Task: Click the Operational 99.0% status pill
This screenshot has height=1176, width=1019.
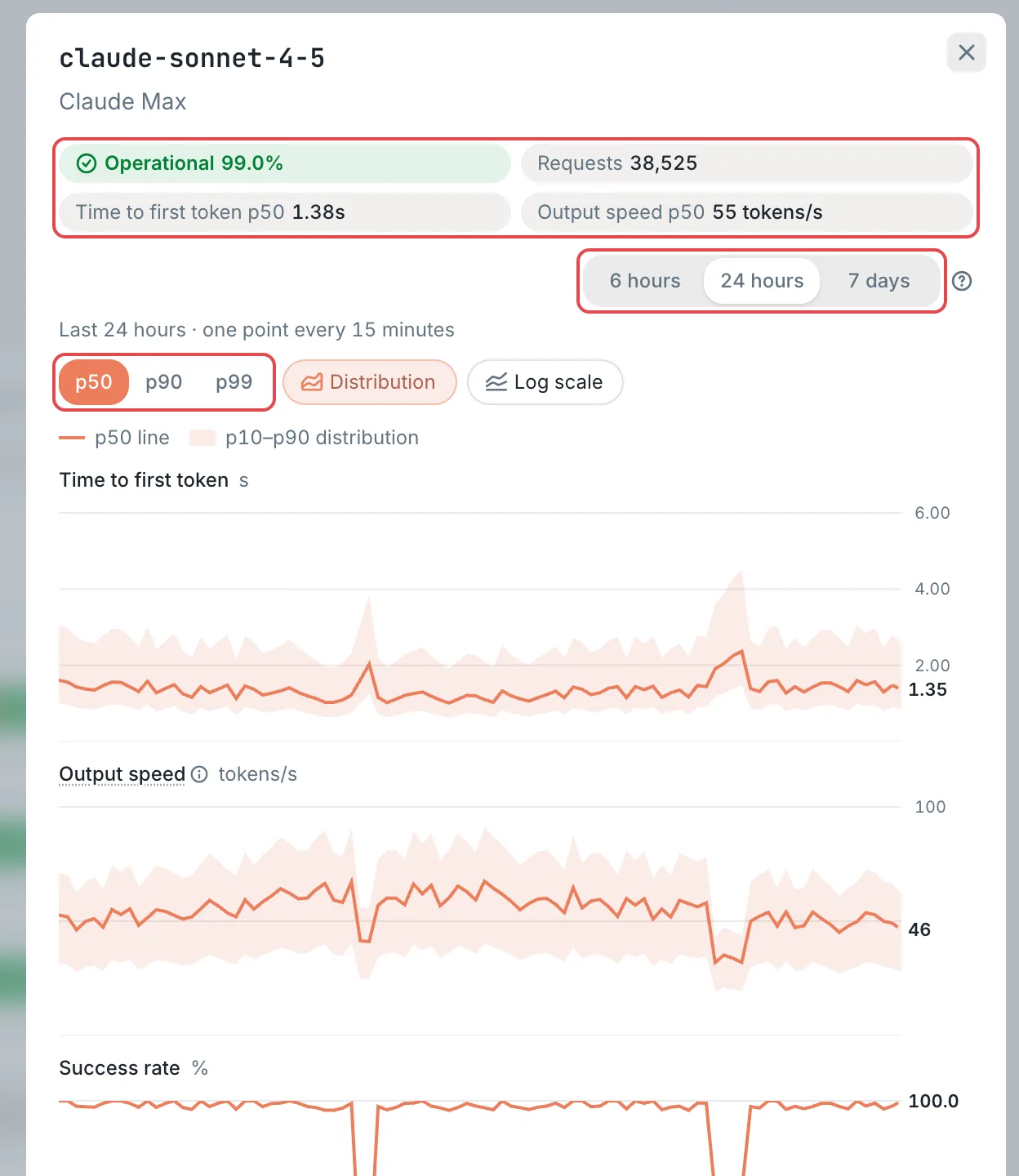Action: tap(285, 163)
